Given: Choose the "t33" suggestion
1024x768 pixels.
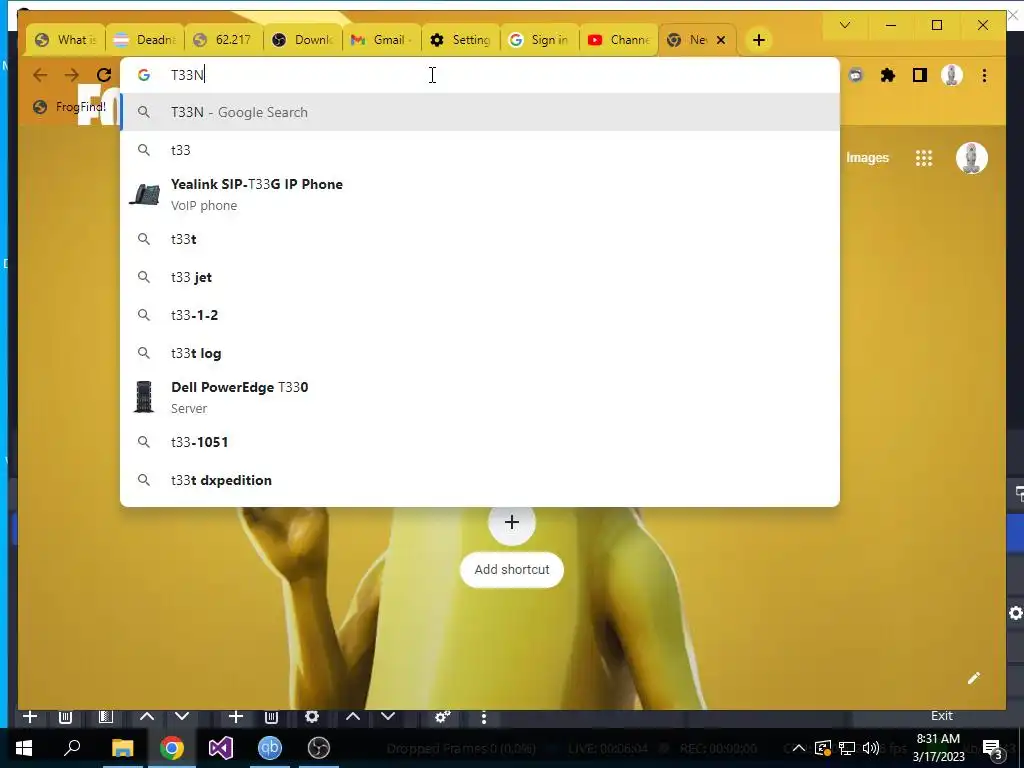Looking at the screenshot, I should (479, 150).
